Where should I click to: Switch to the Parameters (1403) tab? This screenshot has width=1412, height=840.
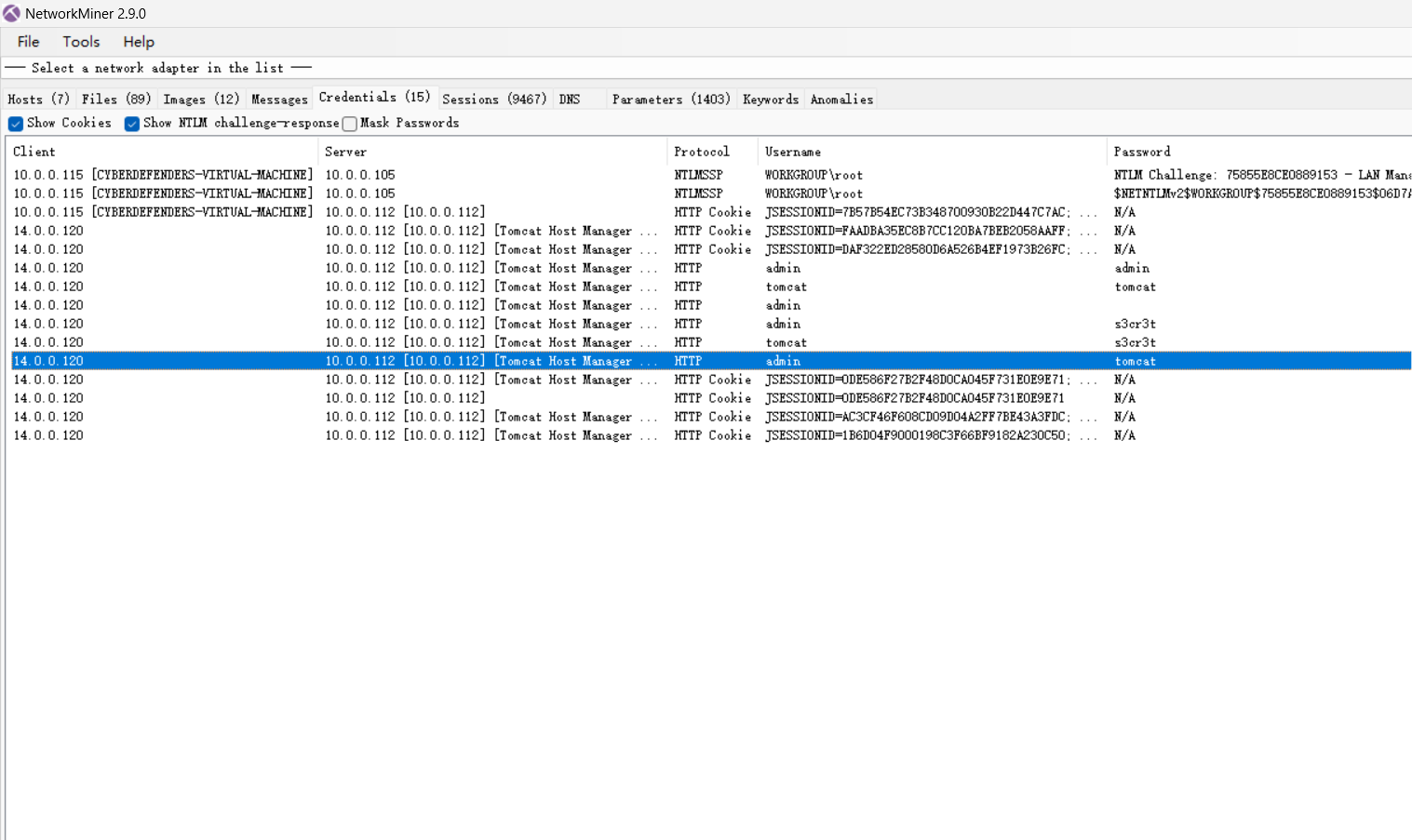671,99
